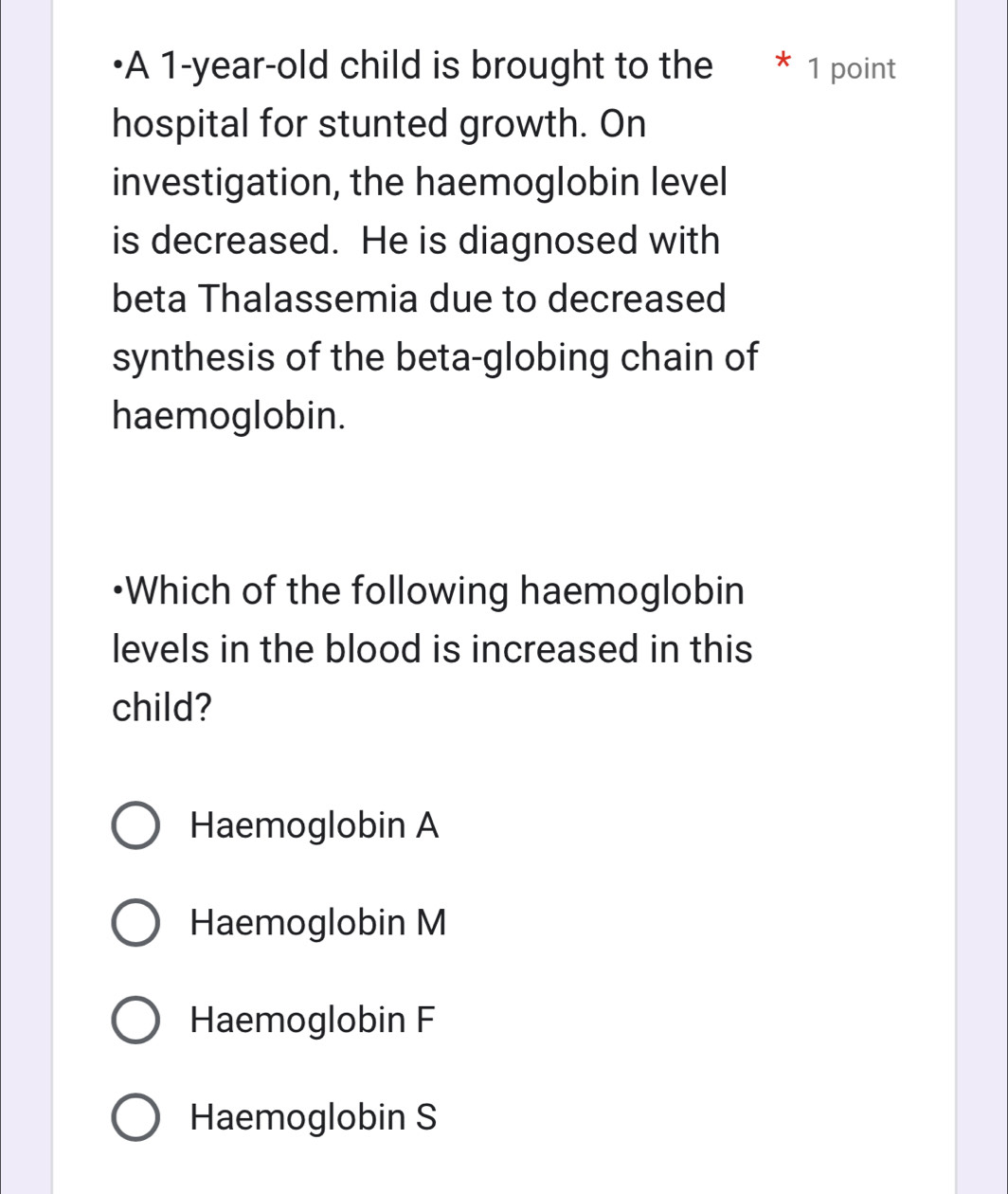The image size is (1008, 1194).
Task: Click the Haemoglobin A option label
Action: pyautogui.click(x=315, y=826)
